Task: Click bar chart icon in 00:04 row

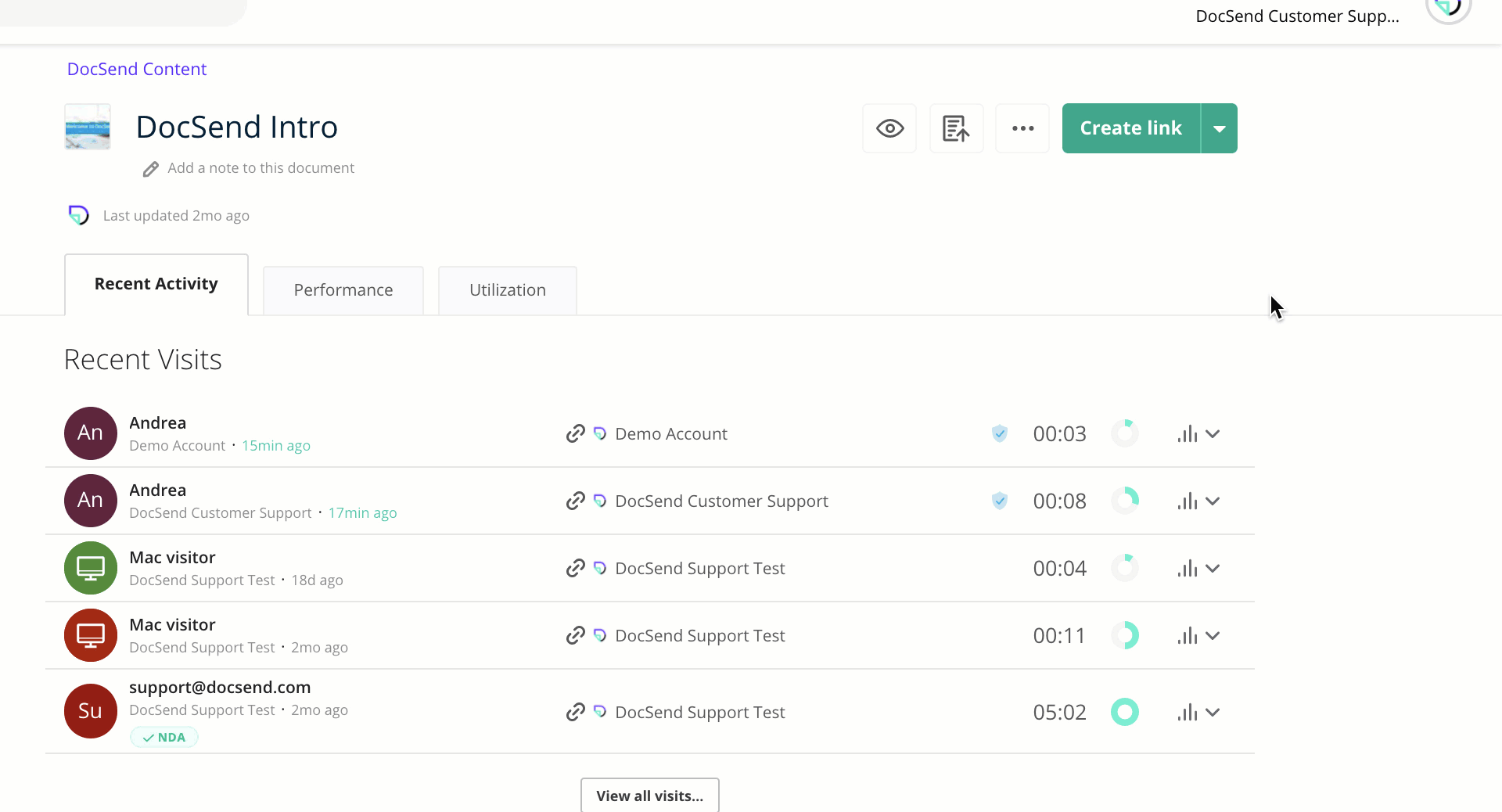Action: point(1188,568)
